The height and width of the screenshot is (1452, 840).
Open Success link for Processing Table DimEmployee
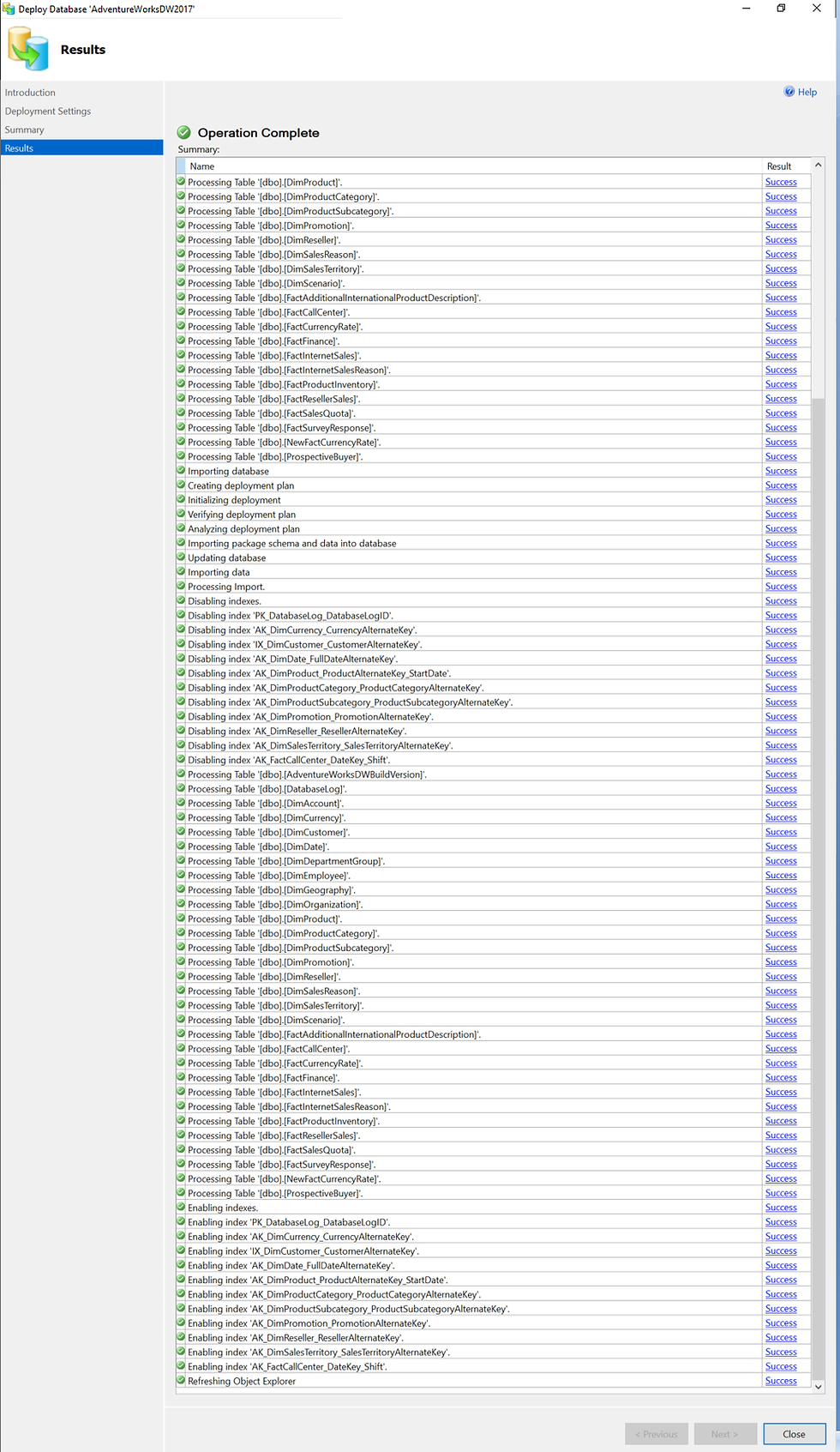click(781, 876)
